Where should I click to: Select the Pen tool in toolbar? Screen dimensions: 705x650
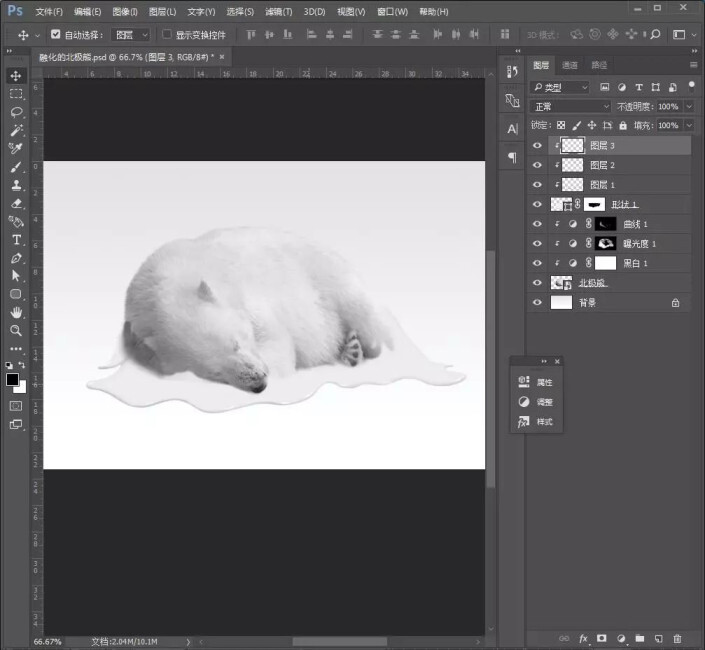tap(16, 258)
